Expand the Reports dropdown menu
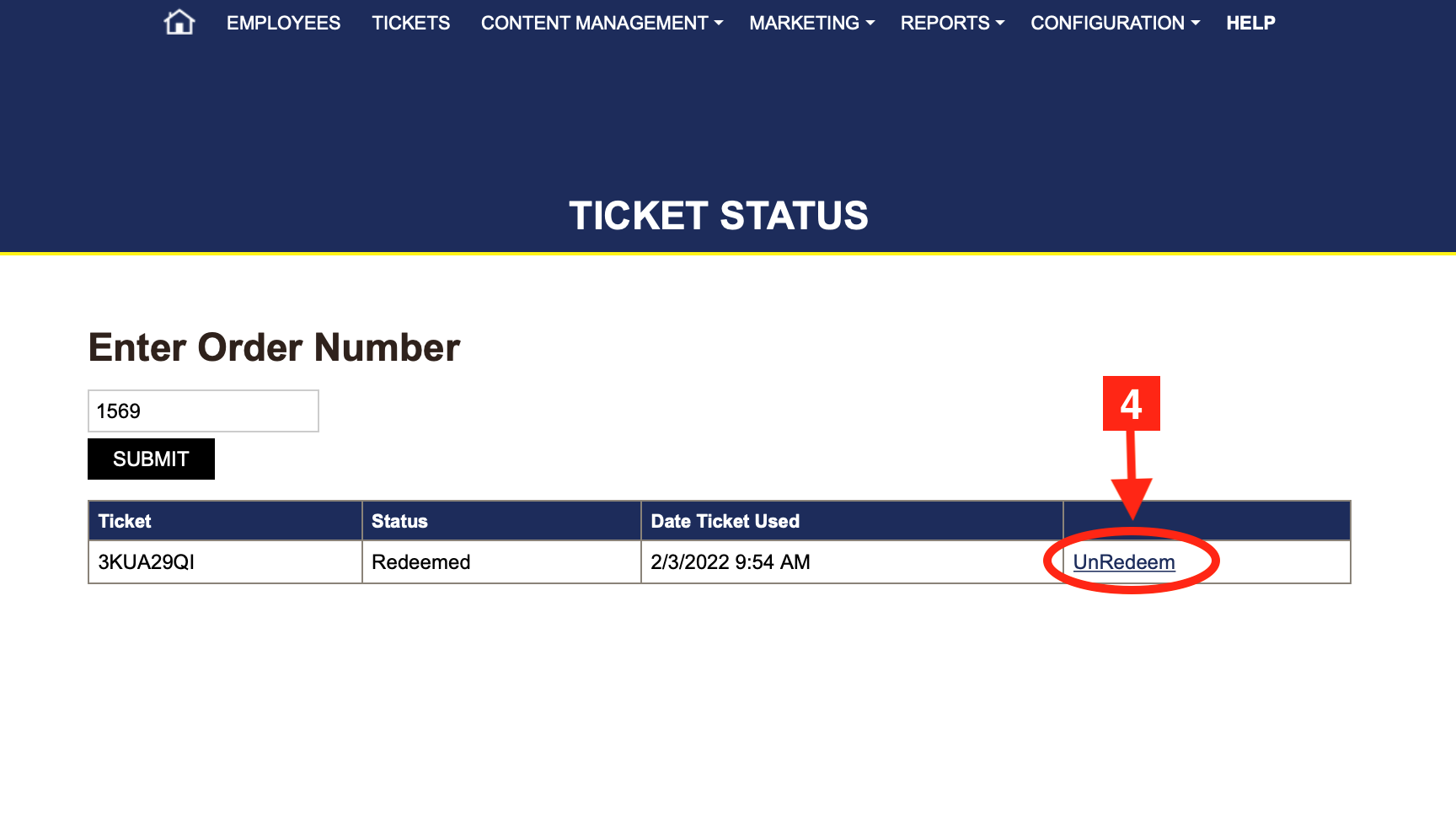 (x=952, y=23)
